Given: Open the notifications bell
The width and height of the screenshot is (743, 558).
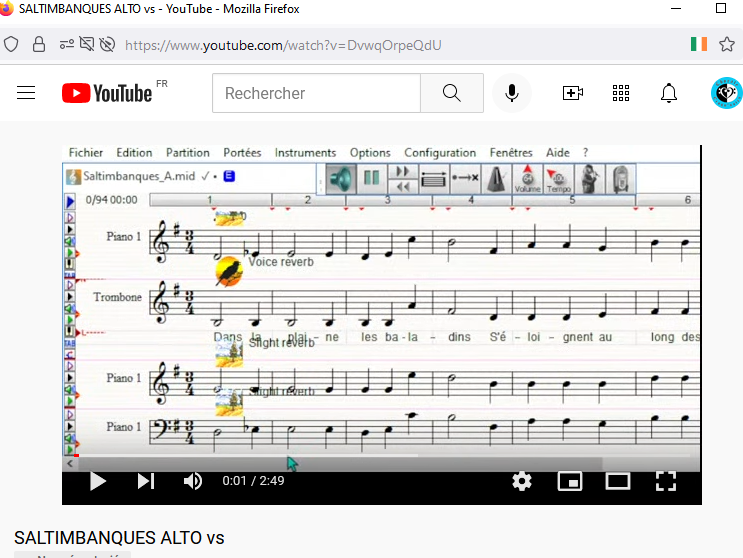Looking at the screenshot, I should click(669, 93).
